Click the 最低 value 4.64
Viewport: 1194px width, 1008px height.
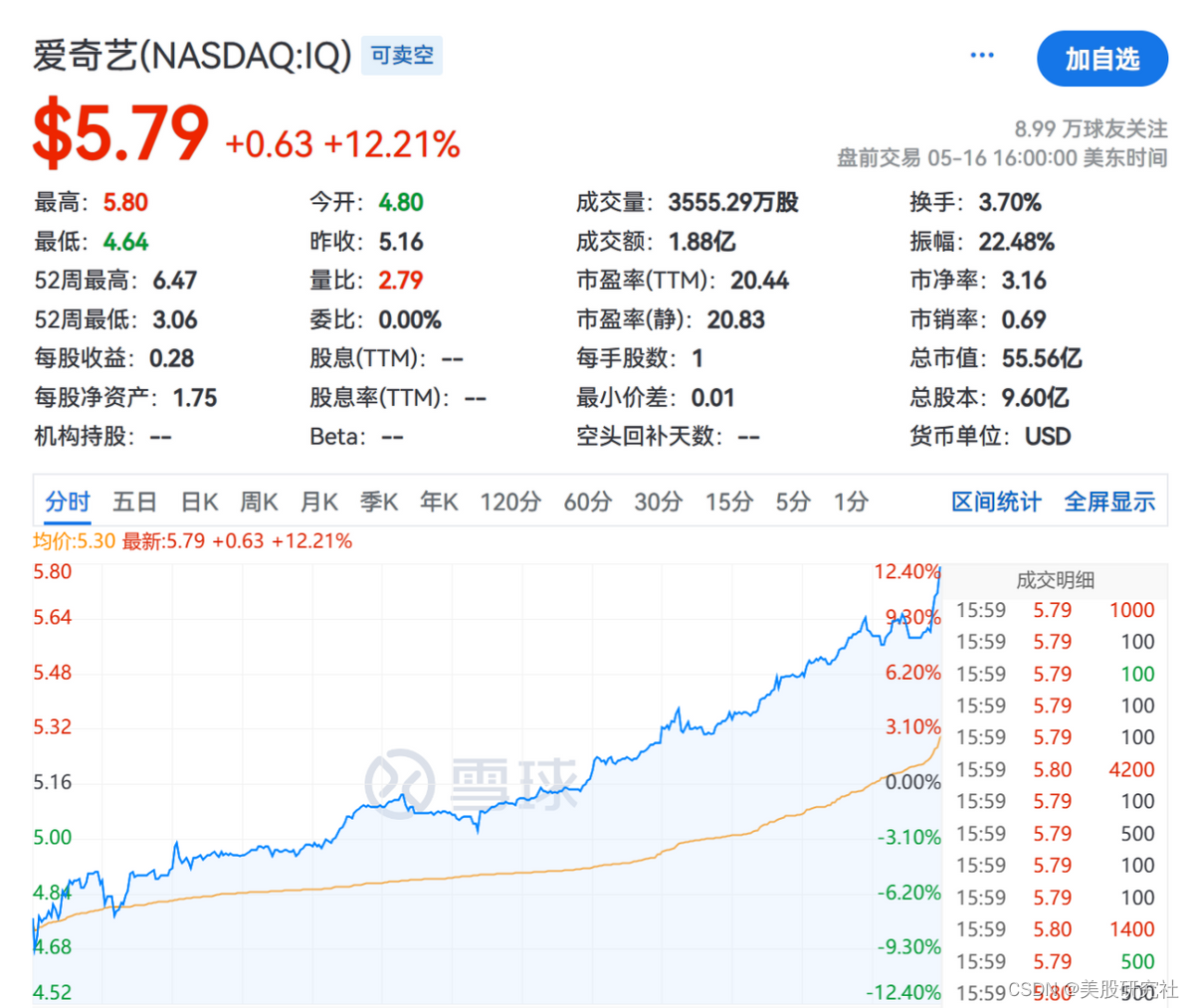click(x=125, y=242)
